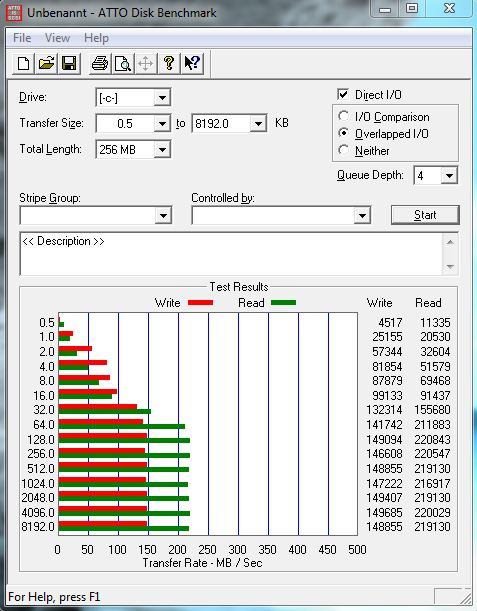The width and height of the screenshot is (477, 611).
Task: Open Print Preview toolbar icon
Action: point(123,63)
